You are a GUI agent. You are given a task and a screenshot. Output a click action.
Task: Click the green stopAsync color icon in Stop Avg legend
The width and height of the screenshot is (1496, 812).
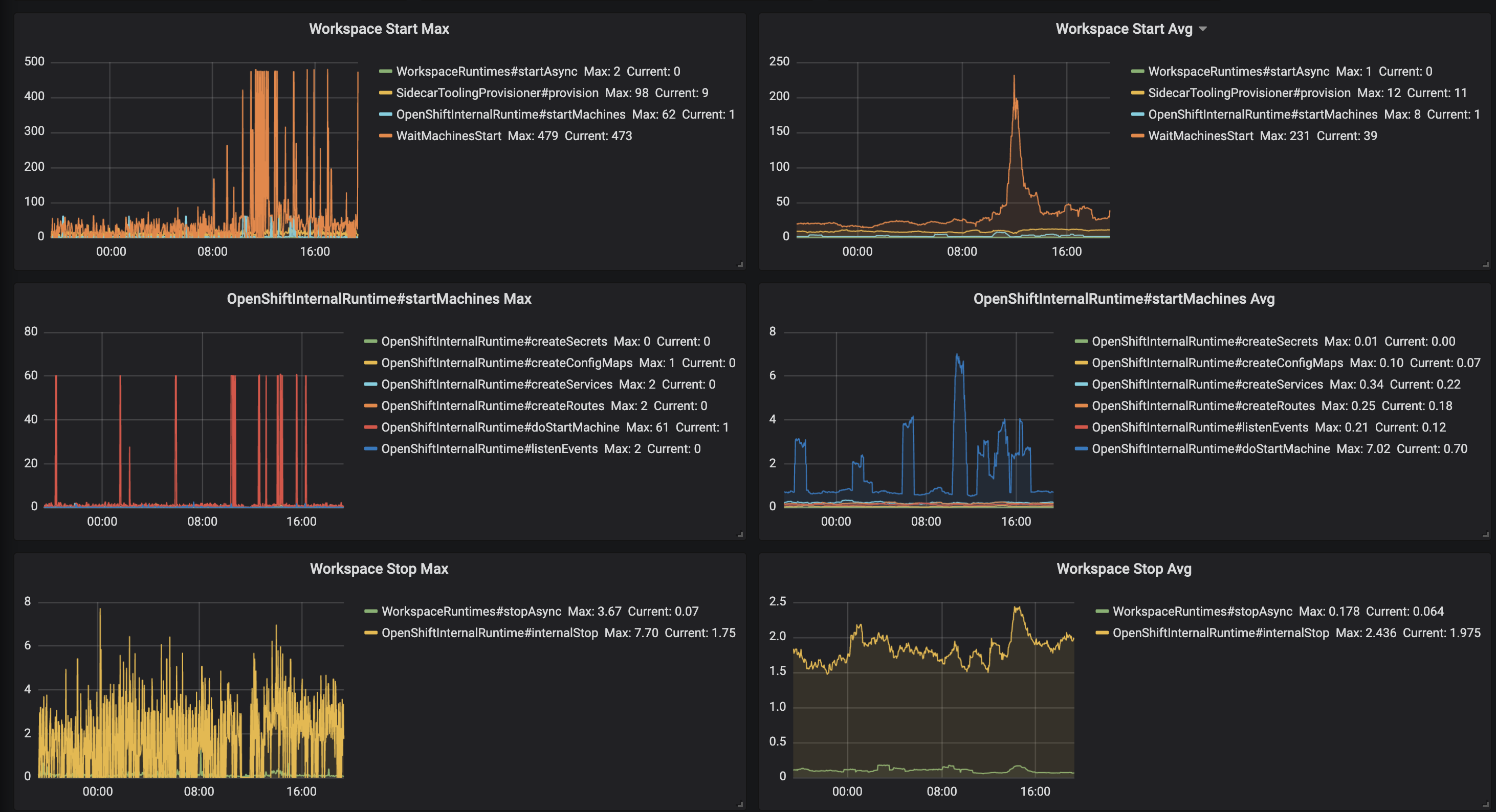[1102, 611]
